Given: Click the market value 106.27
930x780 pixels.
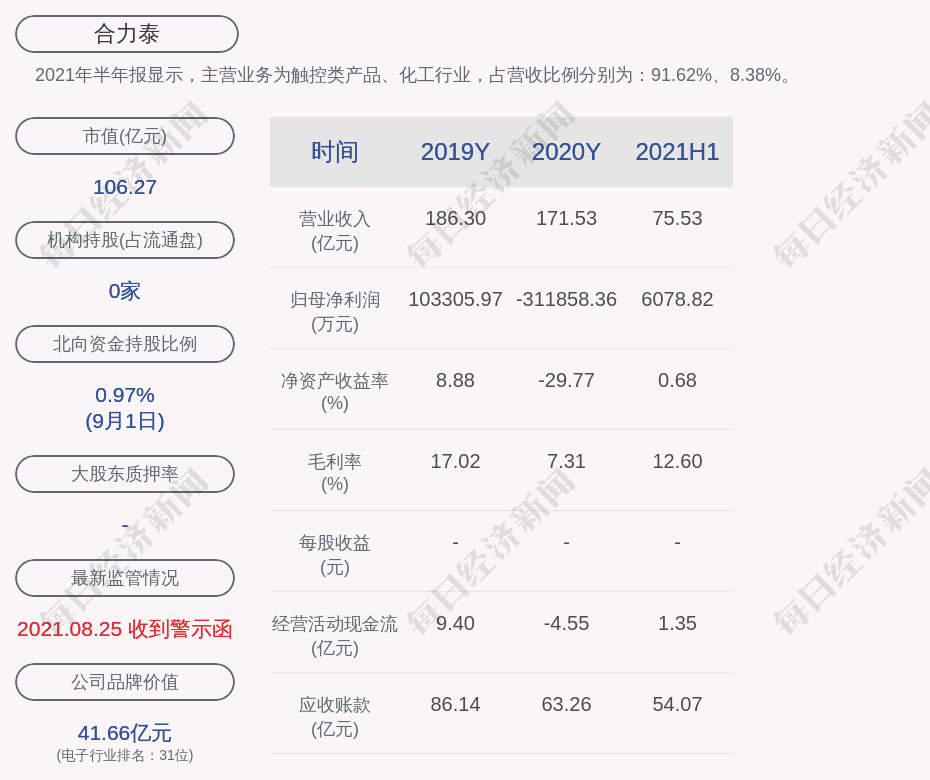Looking at the screenshot, I should [x=125, y=187].
